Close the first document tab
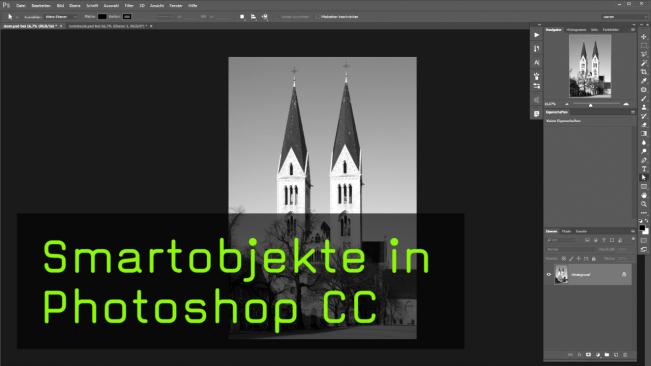Screen dimensions: 651x366 61,26
